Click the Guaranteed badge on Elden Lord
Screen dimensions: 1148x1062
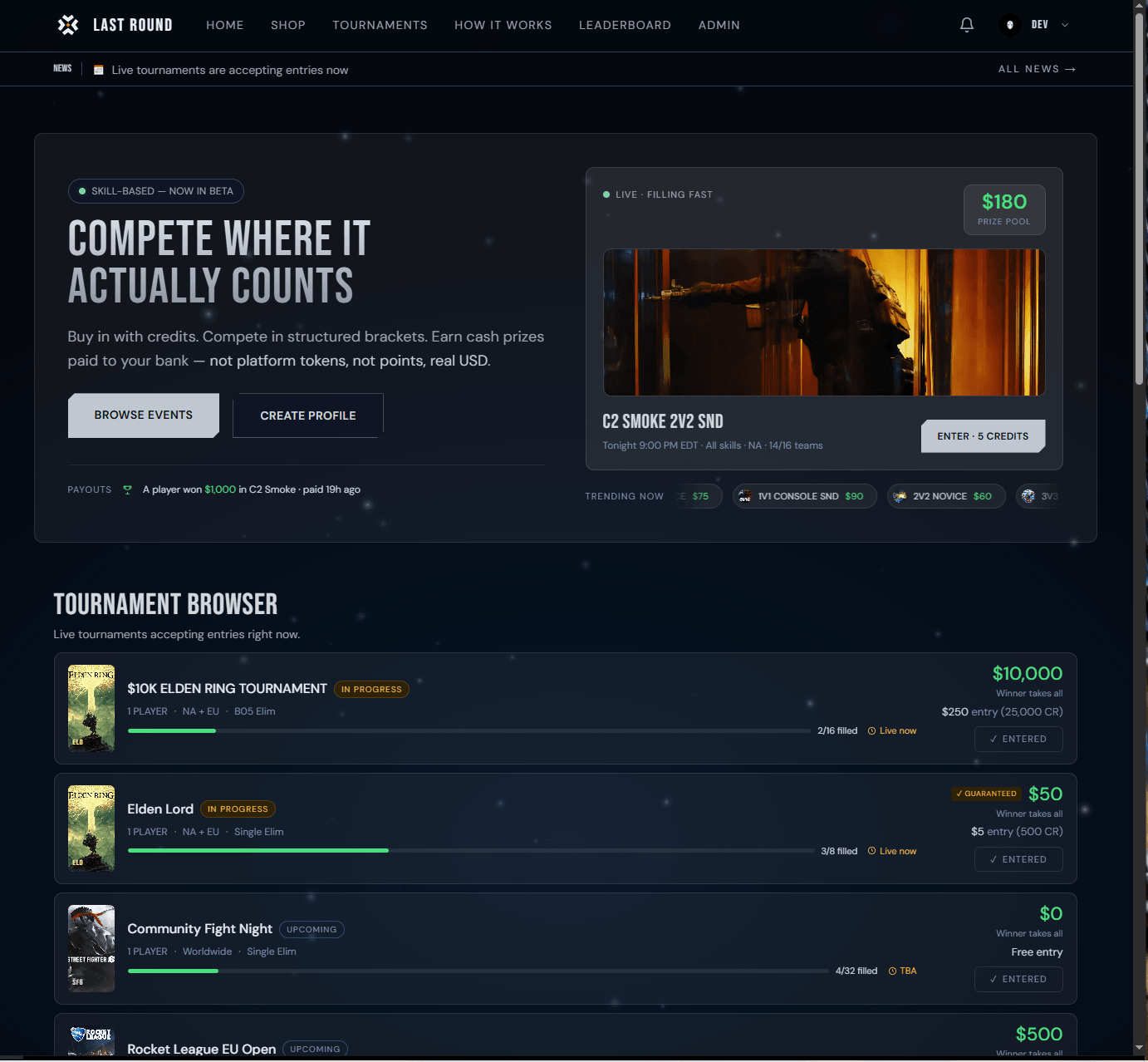click(x=987, y=794)
